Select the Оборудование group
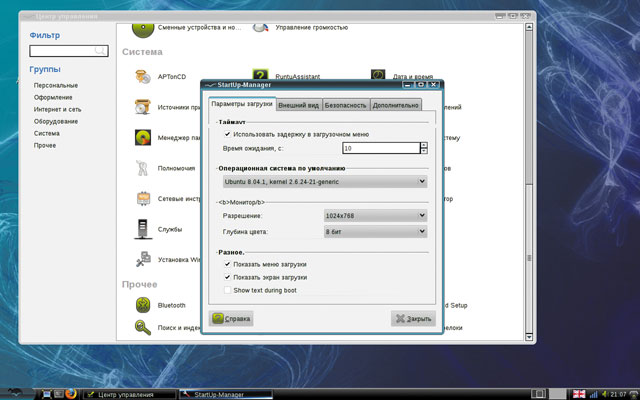The width and height of the screenshot is (640, 400). click(x=56, y=121)
